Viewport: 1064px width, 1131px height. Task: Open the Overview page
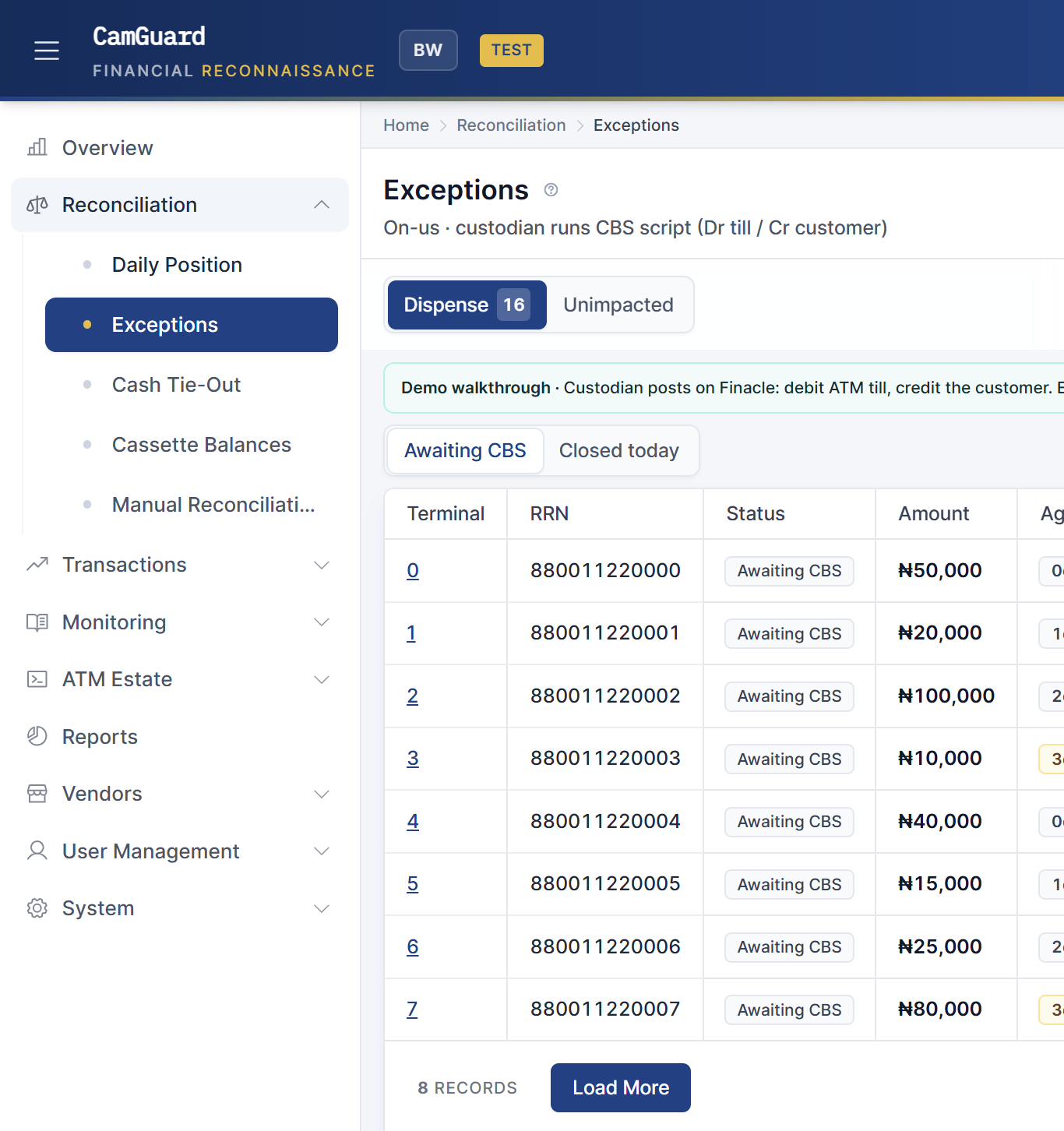[x=180, y=147]
